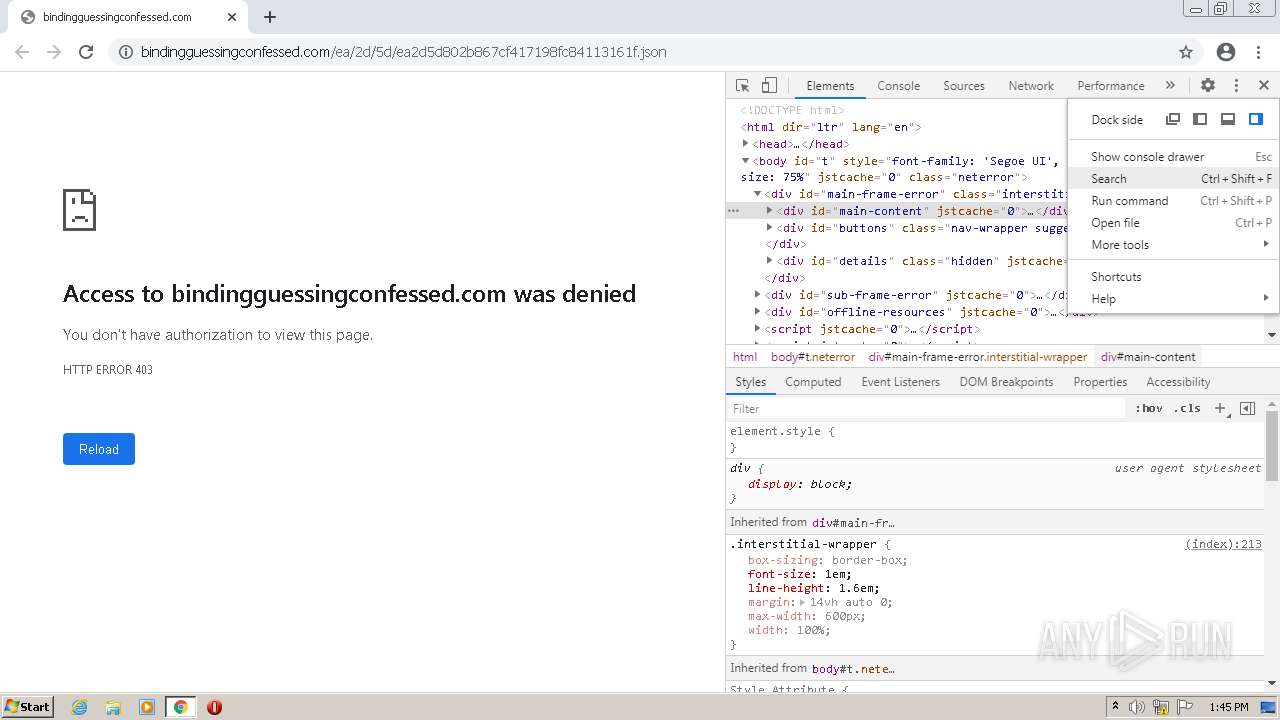Viewport: 1280px width, 720px height.
Task: Open the Accessibility sub-tab
Action: (1178, 382)
